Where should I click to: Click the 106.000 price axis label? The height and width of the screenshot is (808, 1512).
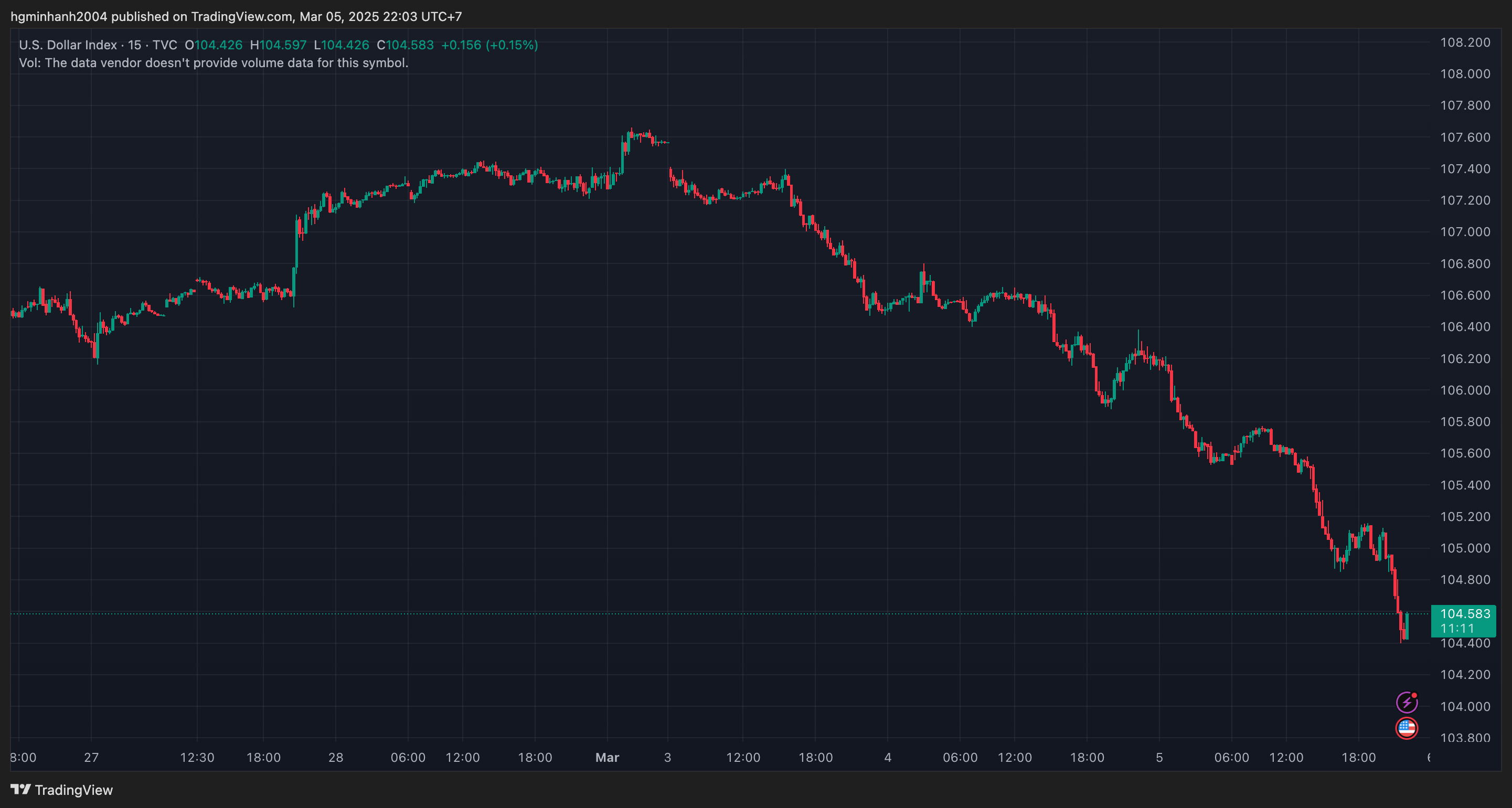tap(1465, 390)
